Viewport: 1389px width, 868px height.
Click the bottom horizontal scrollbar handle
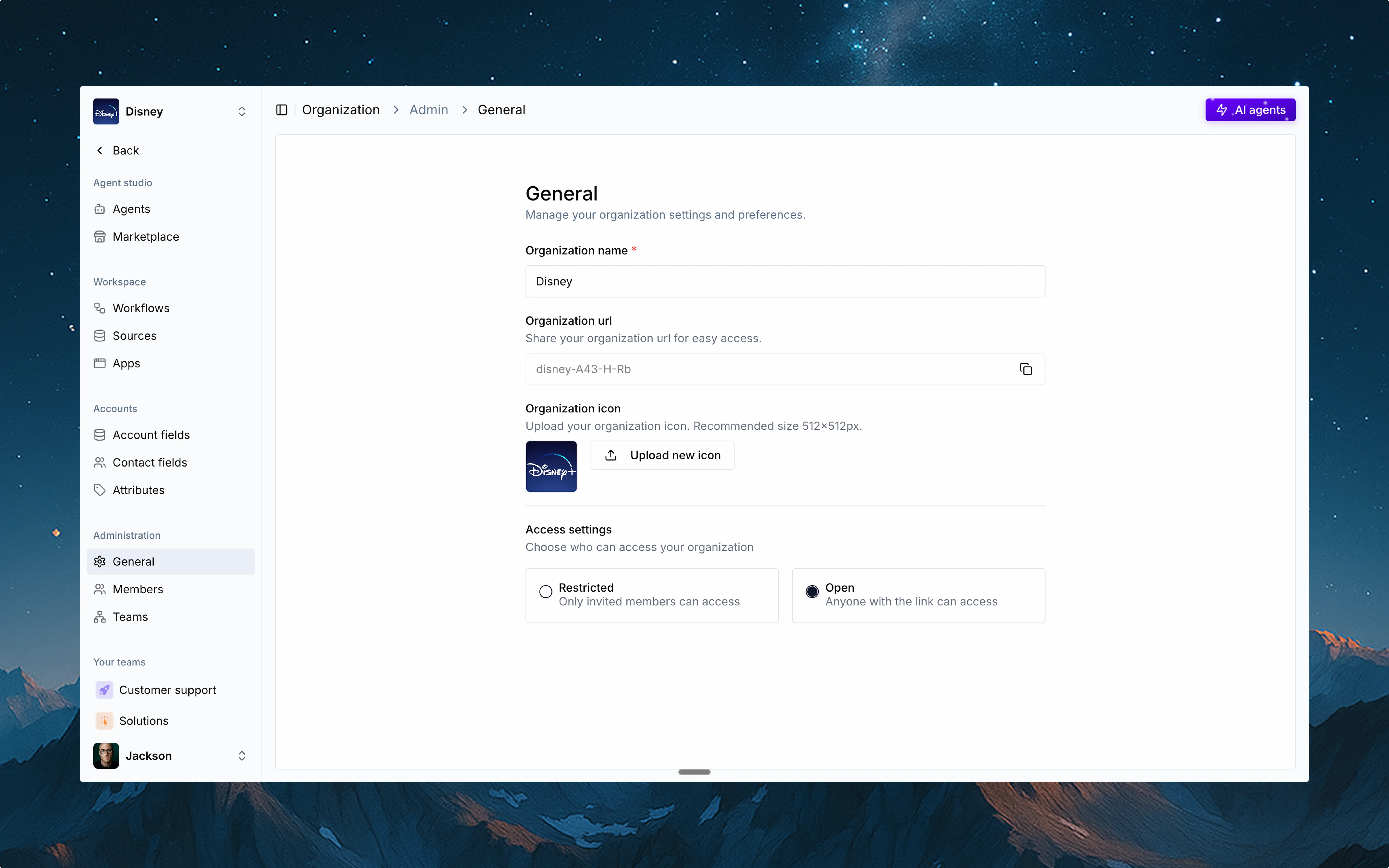tap(694, 772)
